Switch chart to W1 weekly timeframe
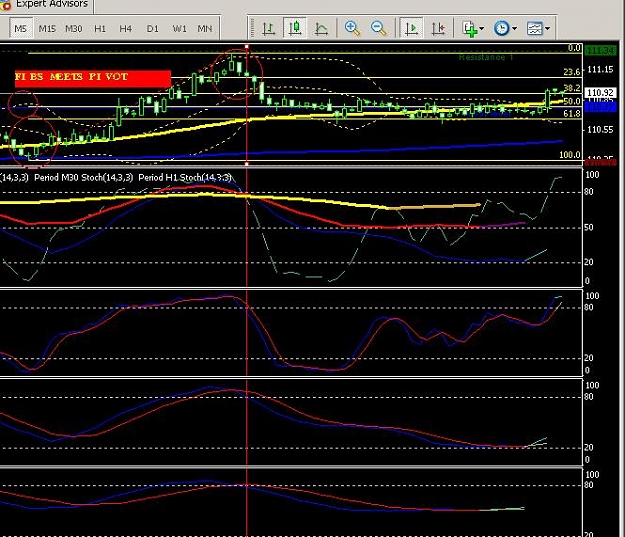 coord(179,29)
